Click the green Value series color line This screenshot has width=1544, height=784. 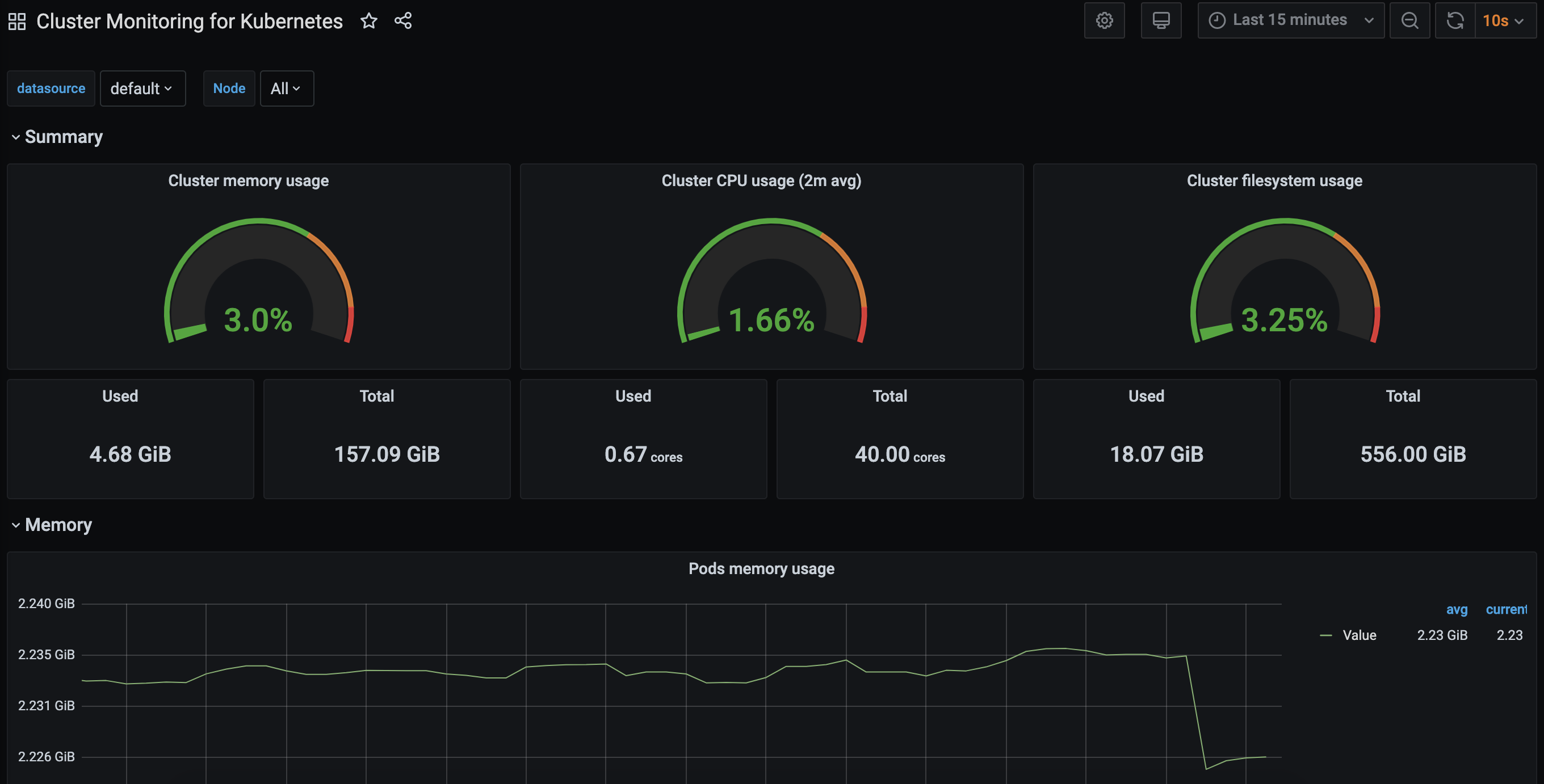(x=1325, y=635)
